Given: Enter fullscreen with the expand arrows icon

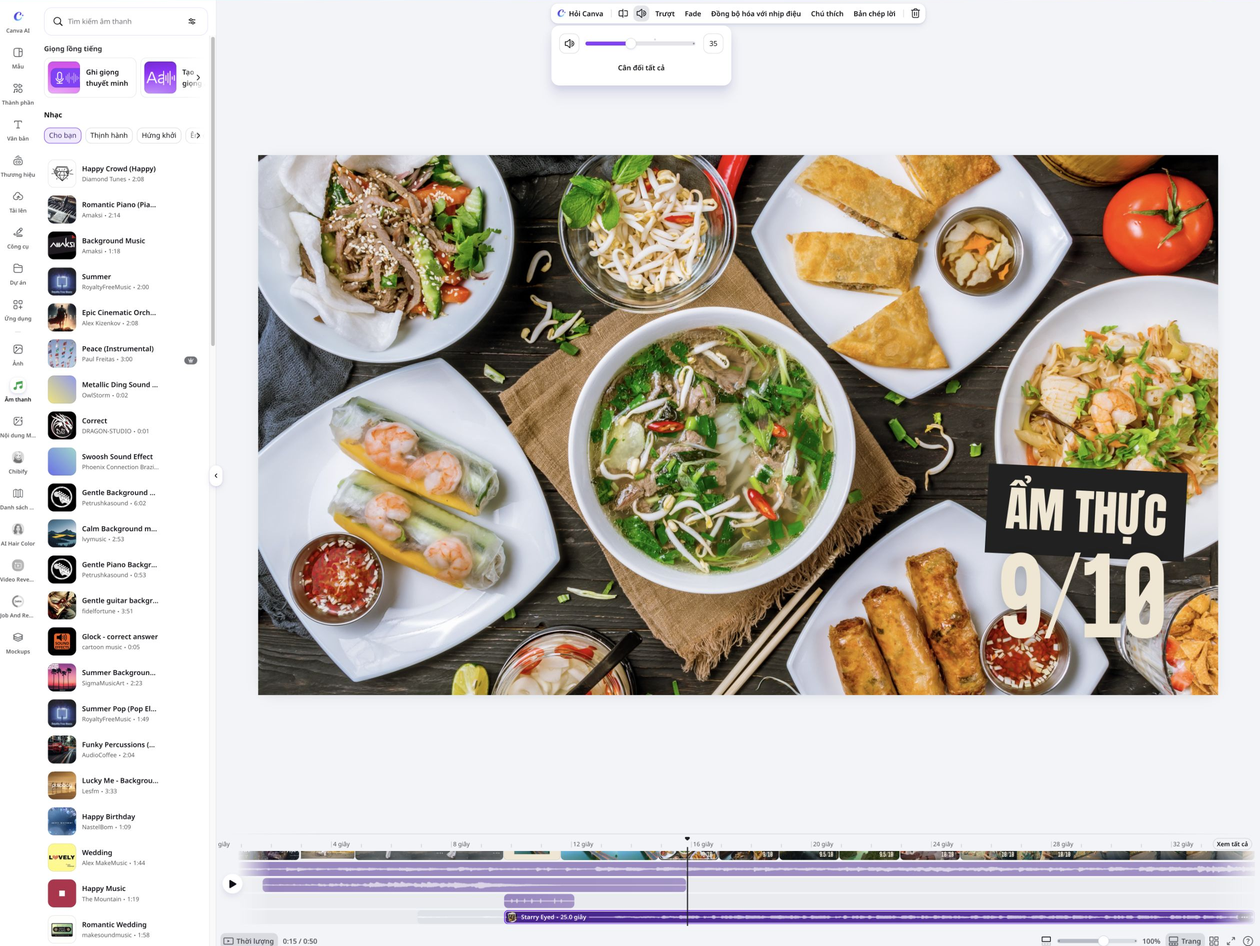Looking at the screenshot, I should [x=1231, y=941].
